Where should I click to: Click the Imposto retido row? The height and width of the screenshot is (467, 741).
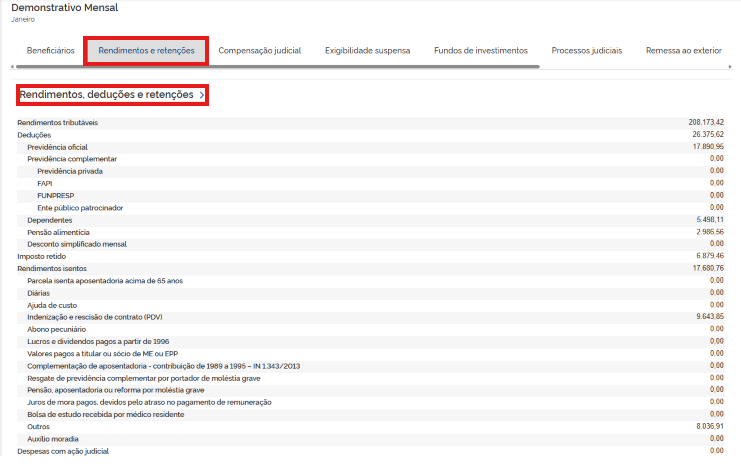pos(370,256)
